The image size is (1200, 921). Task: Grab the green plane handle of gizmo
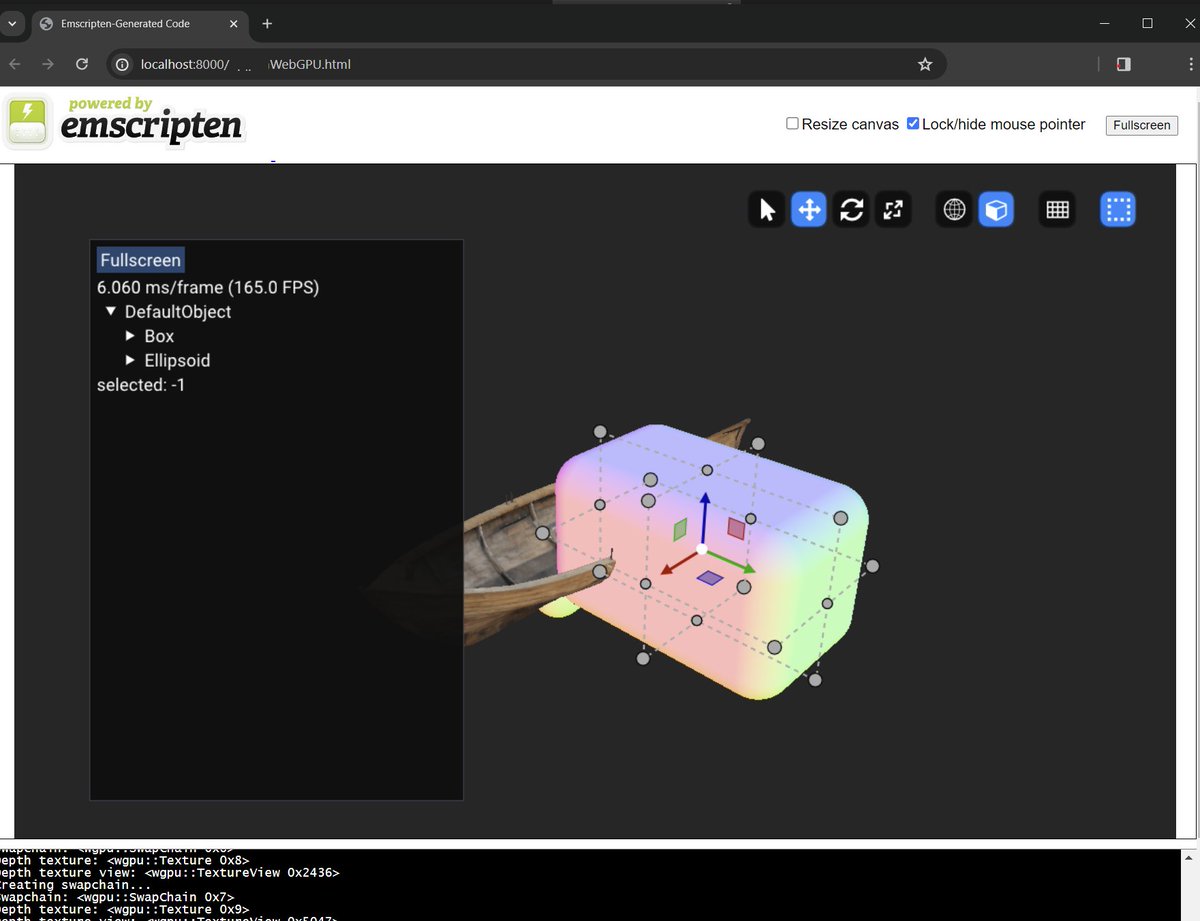click(x=680, y=530)
